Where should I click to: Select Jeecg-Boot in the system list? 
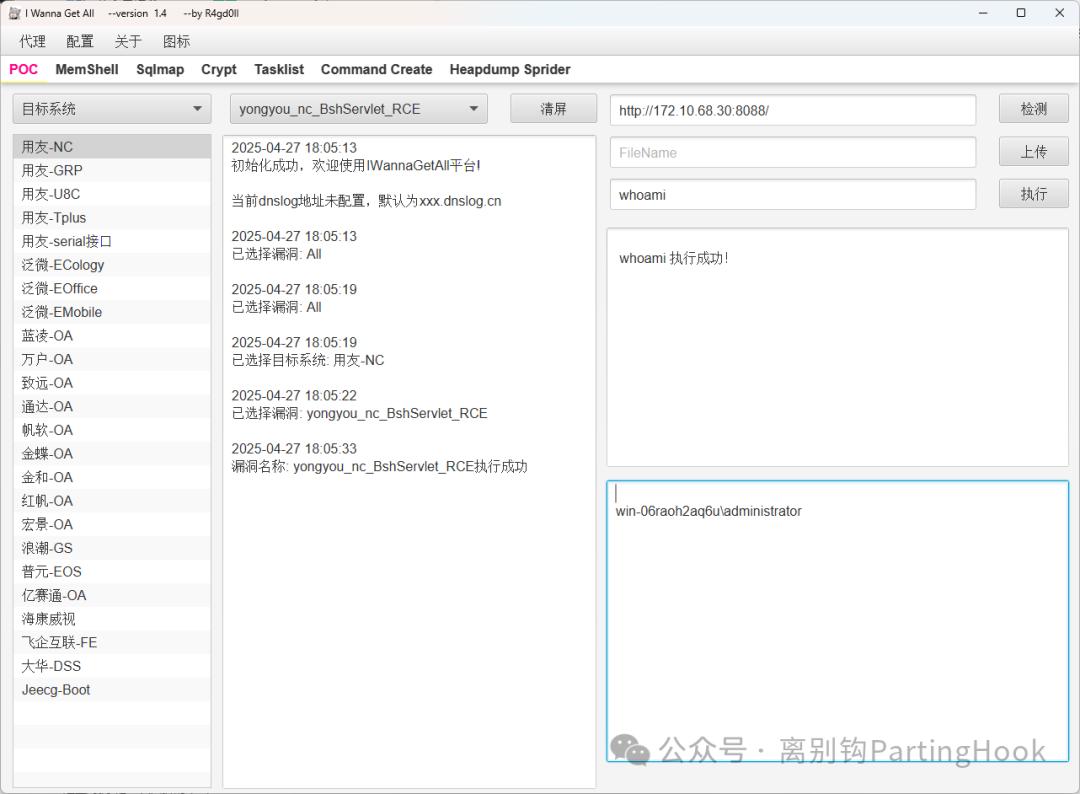pyautogui.click(x=112, y=689)
